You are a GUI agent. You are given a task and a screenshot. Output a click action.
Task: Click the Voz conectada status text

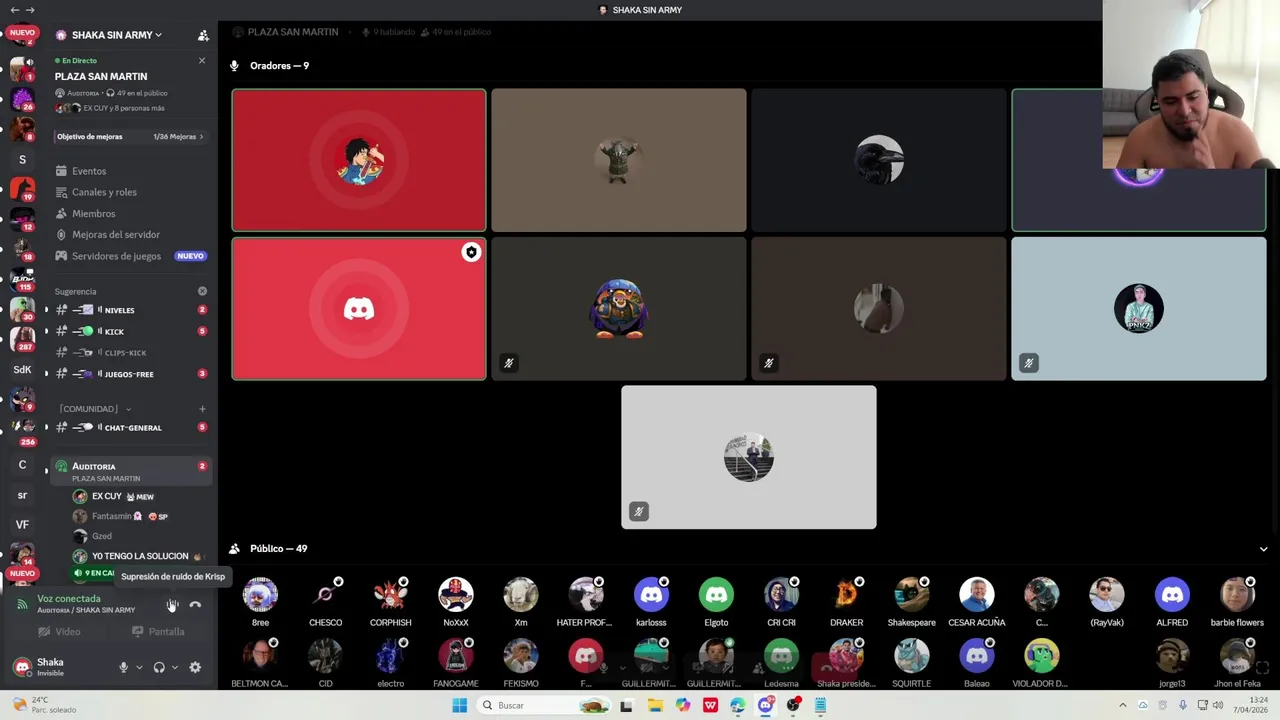point(69,598)
